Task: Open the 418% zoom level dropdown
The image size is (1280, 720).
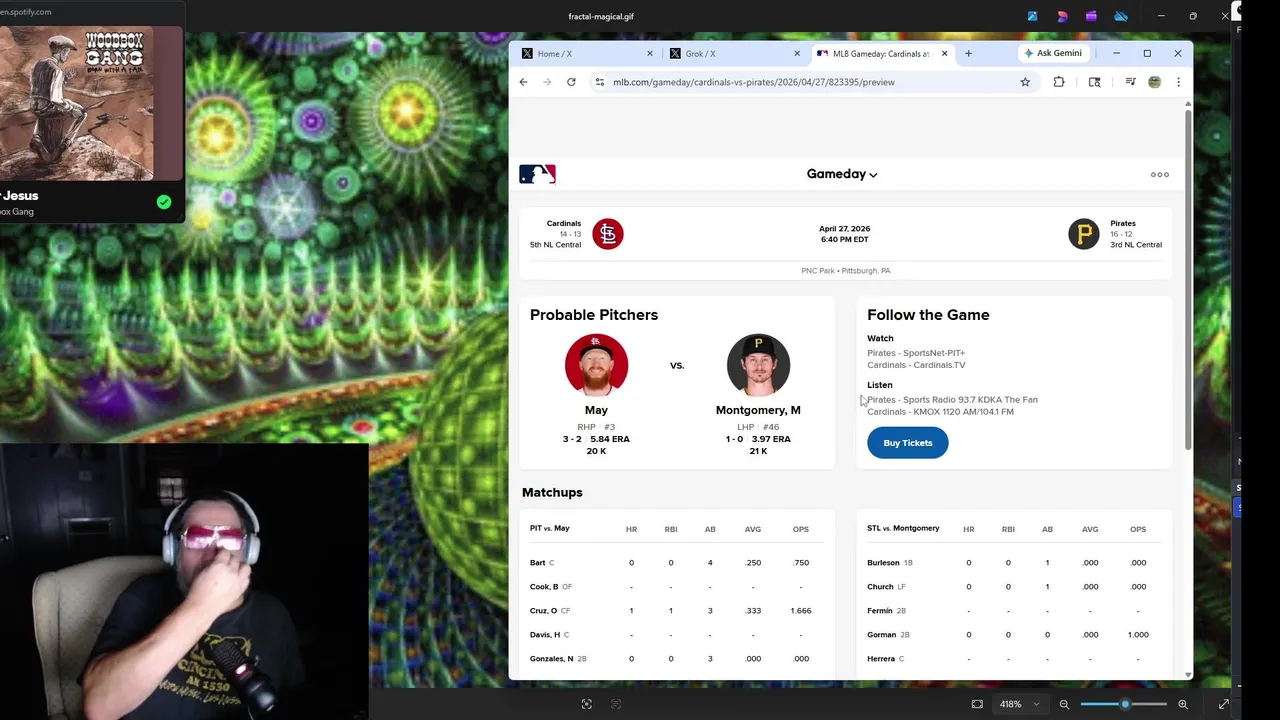Action: [1020, 704]
